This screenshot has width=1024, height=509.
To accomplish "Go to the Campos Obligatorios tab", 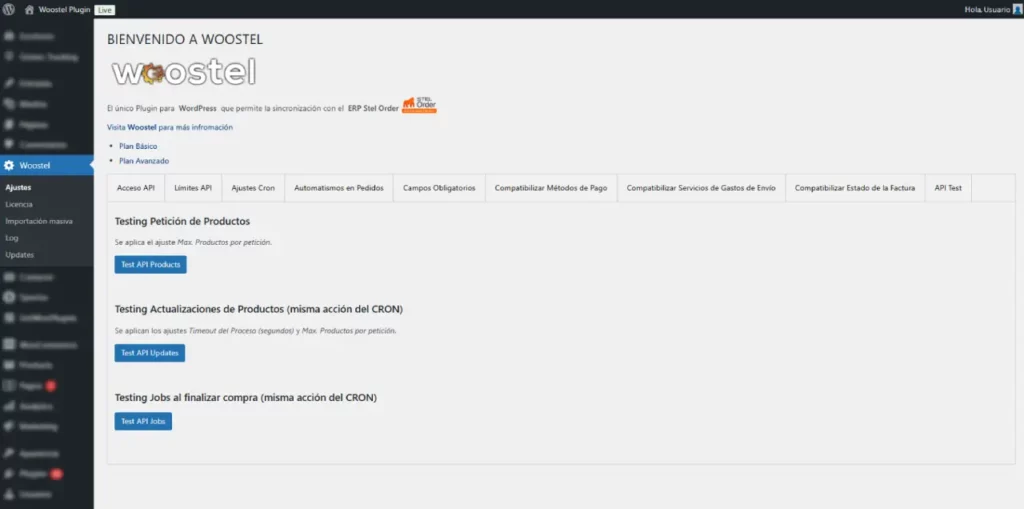I will pyautogui.click(x=440, y=188).
